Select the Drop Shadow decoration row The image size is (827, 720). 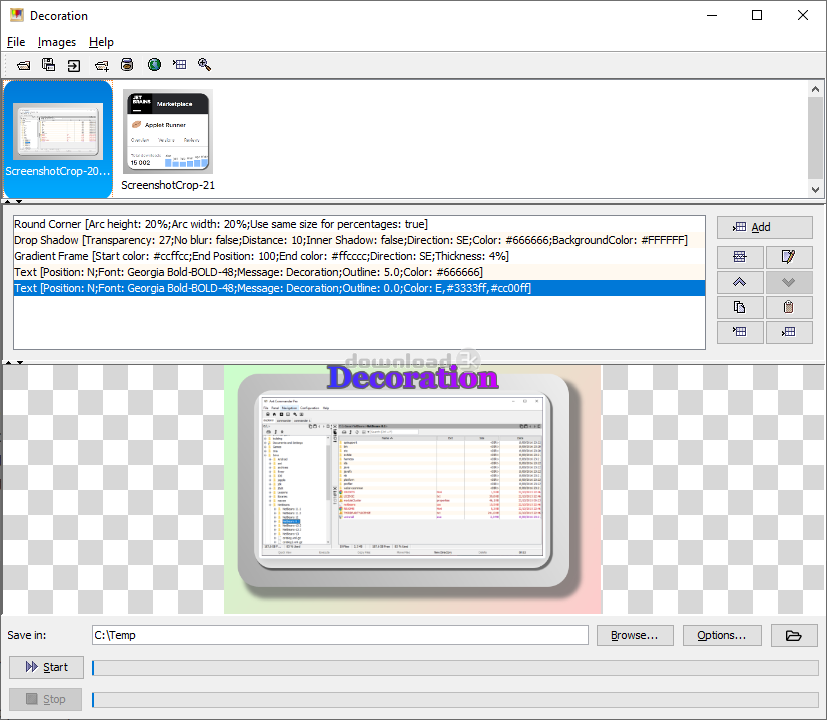tap(359, 240)
